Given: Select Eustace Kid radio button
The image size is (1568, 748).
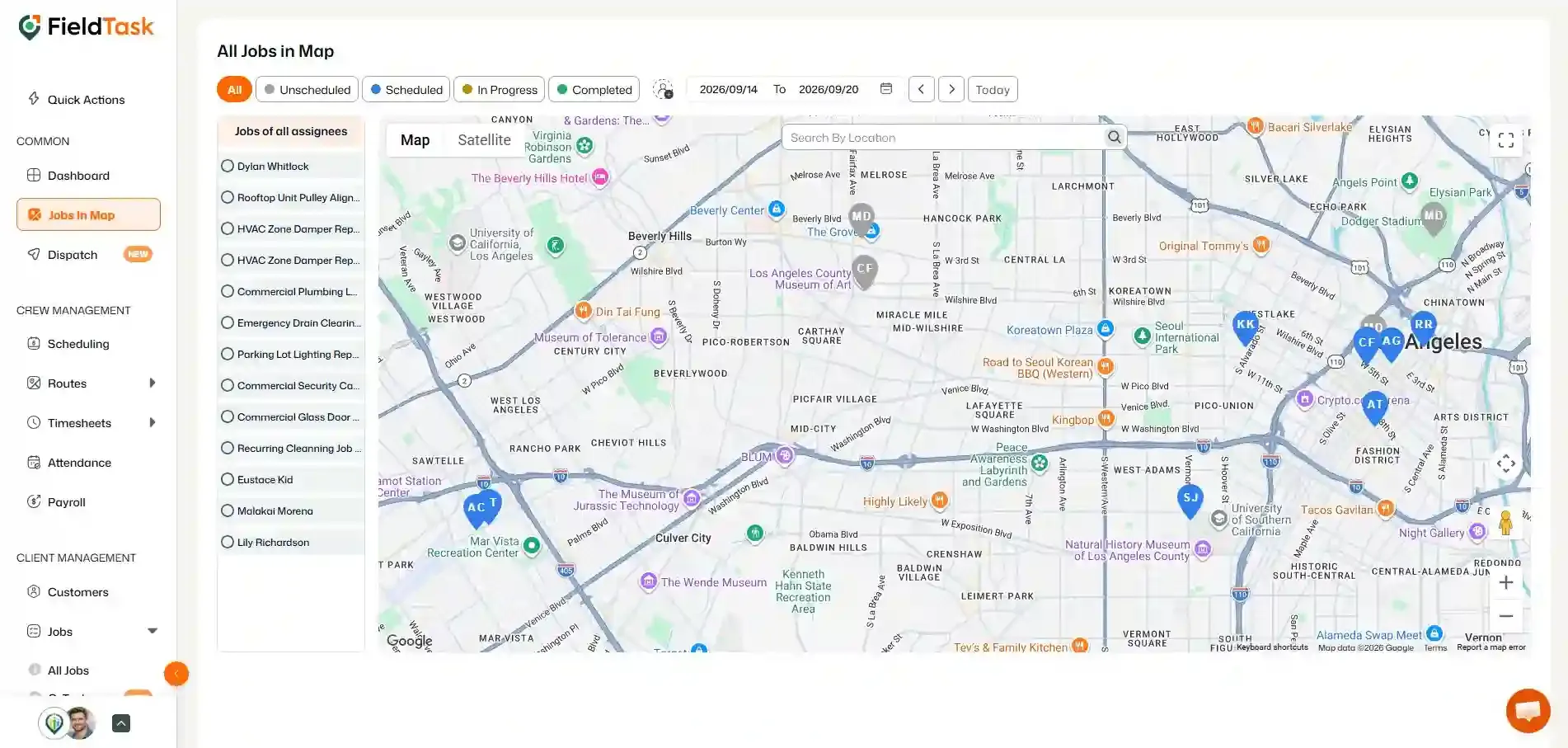Looking at the screenshot, I should [228, 479].
